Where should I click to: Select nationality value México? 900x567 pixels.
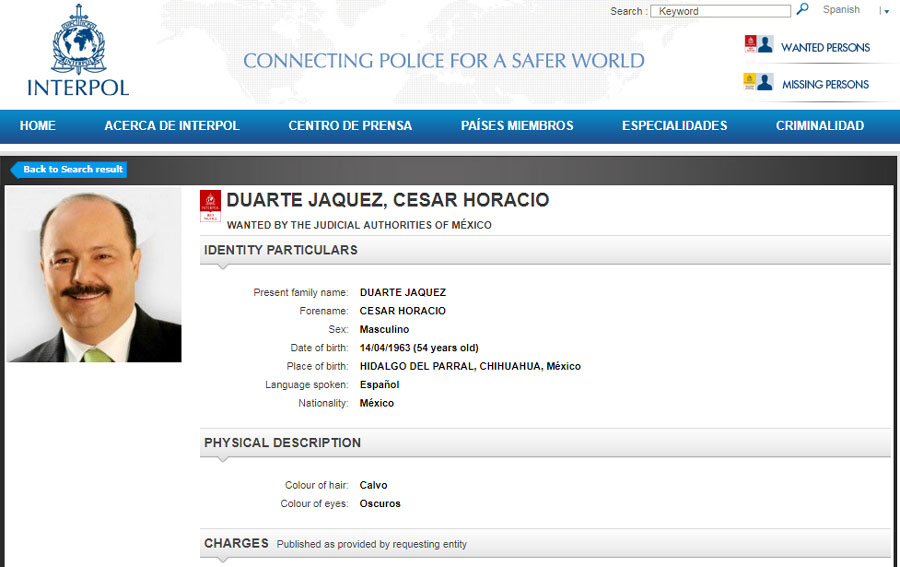coord(377,403)
